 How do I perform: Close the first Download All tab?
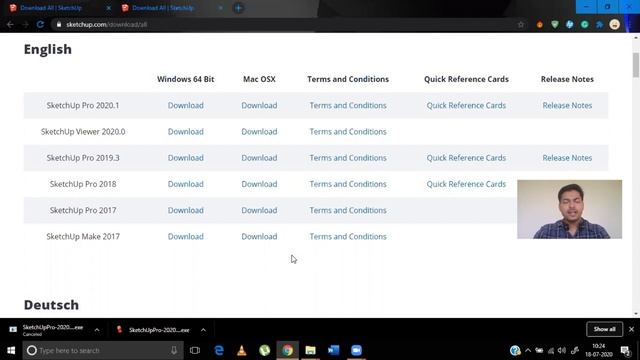[x=108, y=8]
